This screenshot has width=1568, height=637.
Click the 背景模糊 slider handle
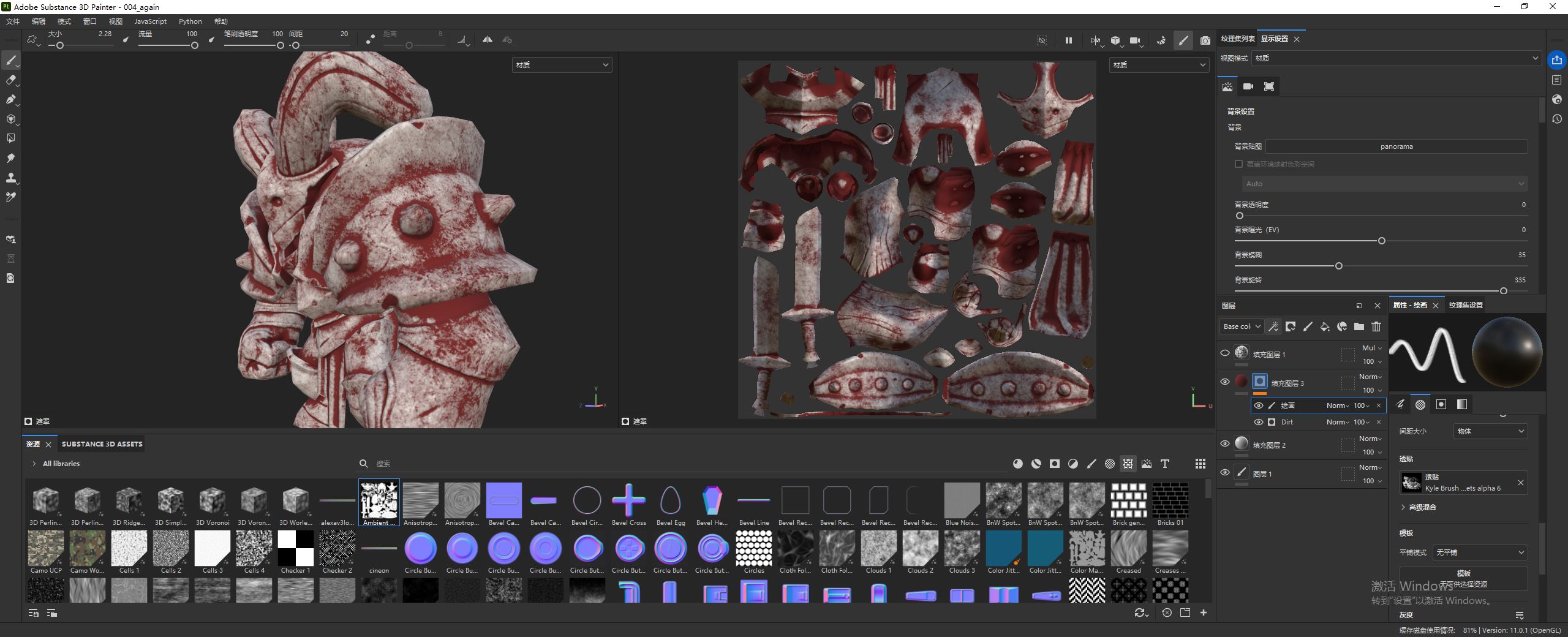(1338, 266)
